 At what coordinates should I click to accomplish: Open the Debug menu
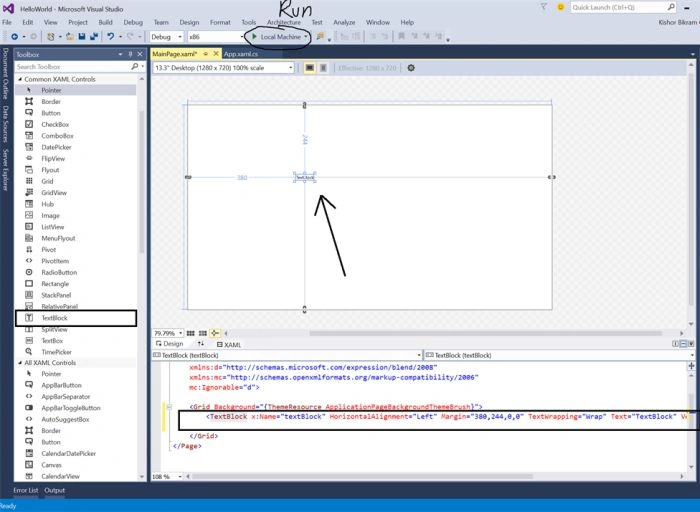tap(133, 22)
